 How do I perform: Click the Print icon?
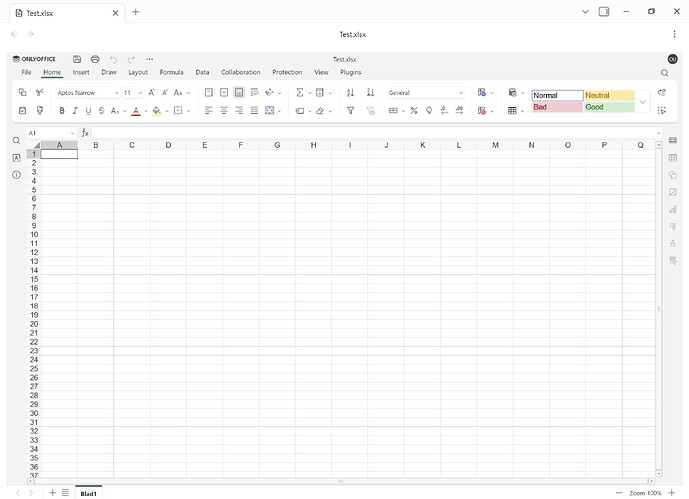pos(95,59)
